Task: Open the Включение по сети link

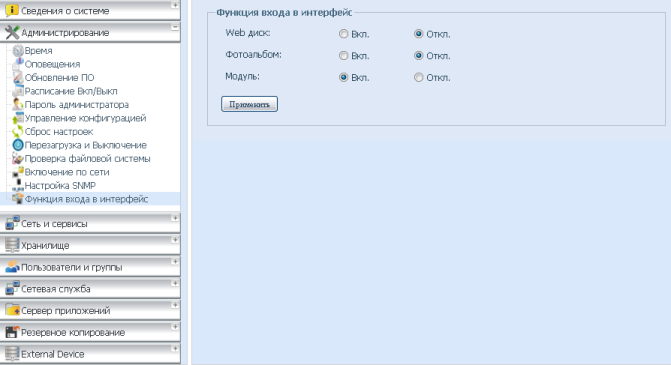Action: point(67,172)
